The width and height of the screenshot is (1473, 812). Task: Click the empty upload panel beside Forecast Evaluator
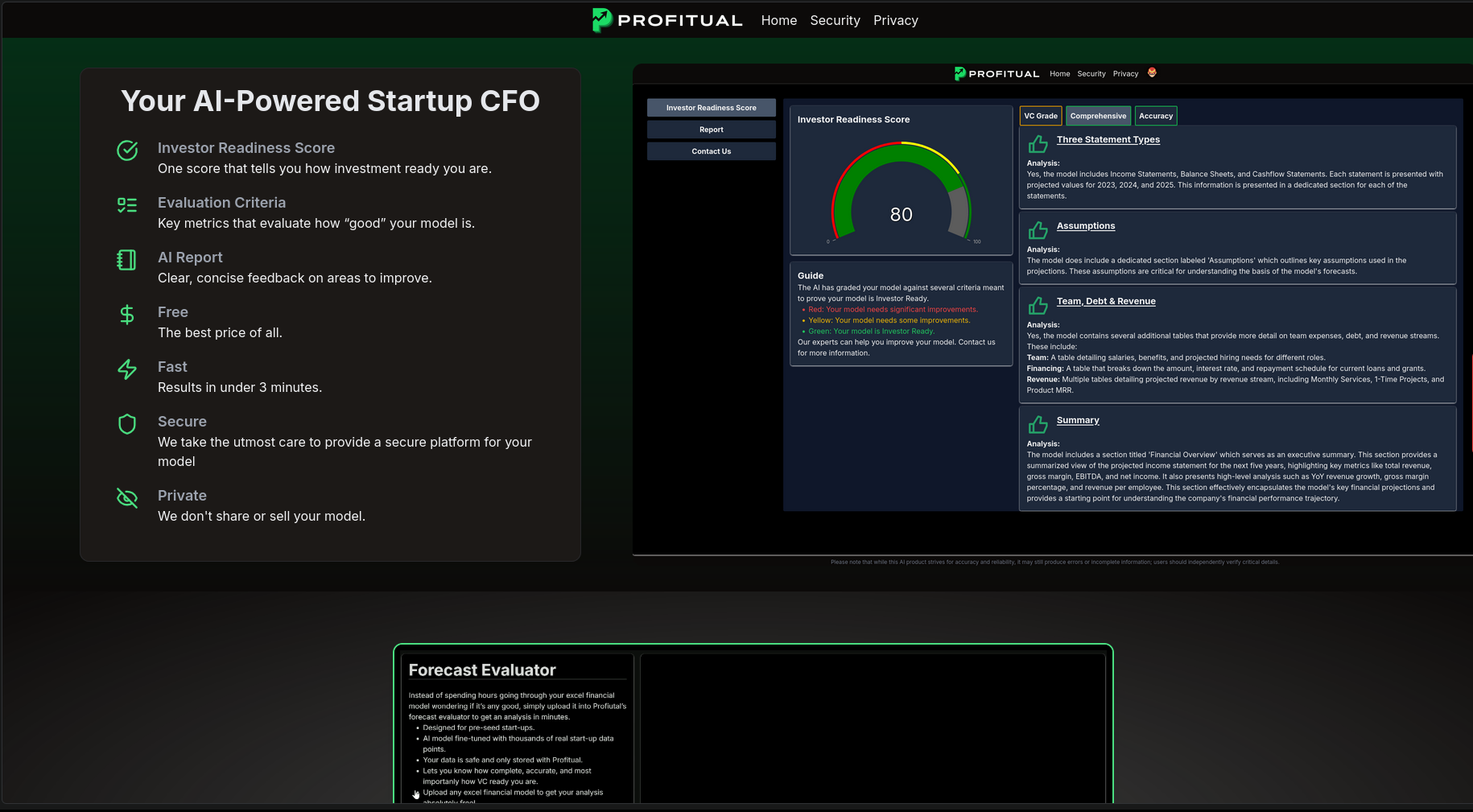click(x=873, y=728)
